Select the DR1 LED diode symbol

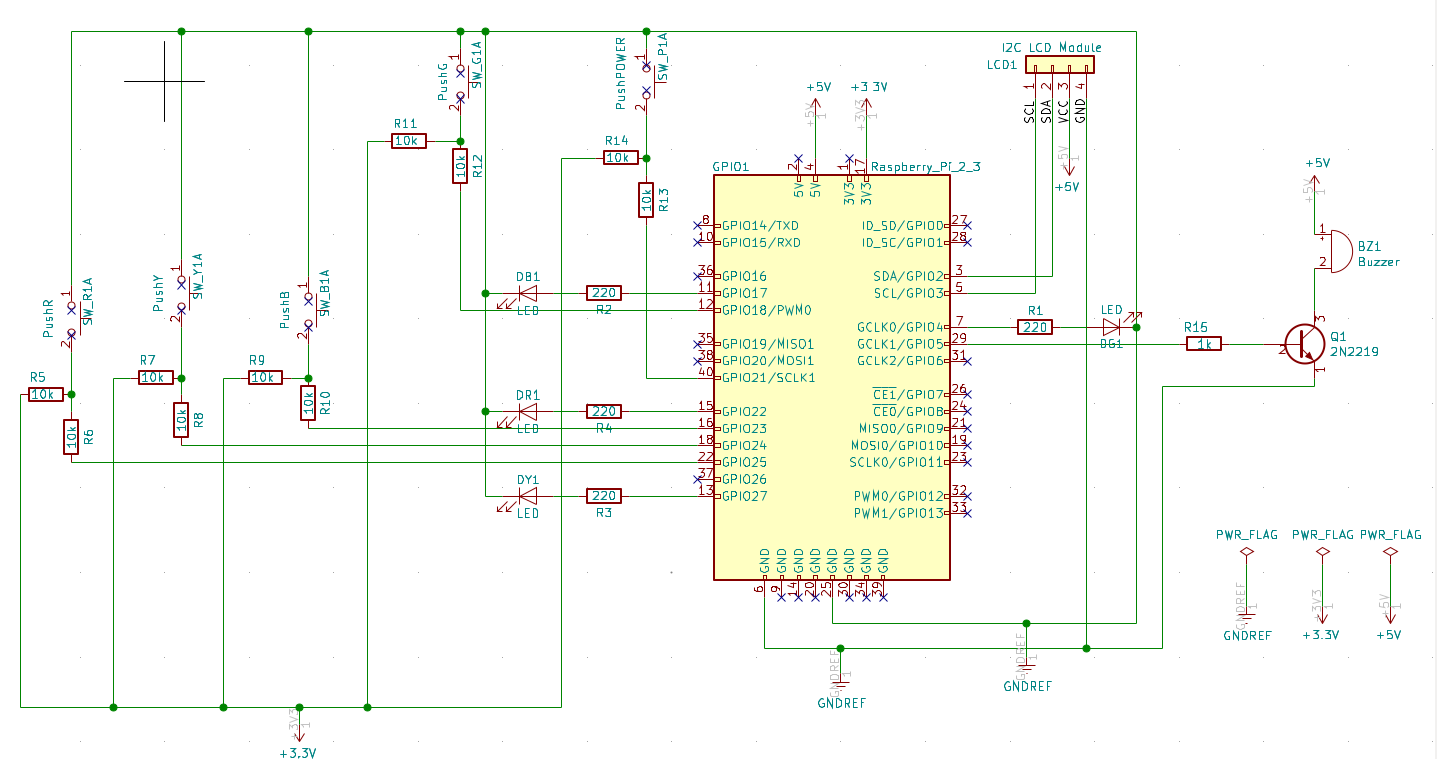(527, 411)
